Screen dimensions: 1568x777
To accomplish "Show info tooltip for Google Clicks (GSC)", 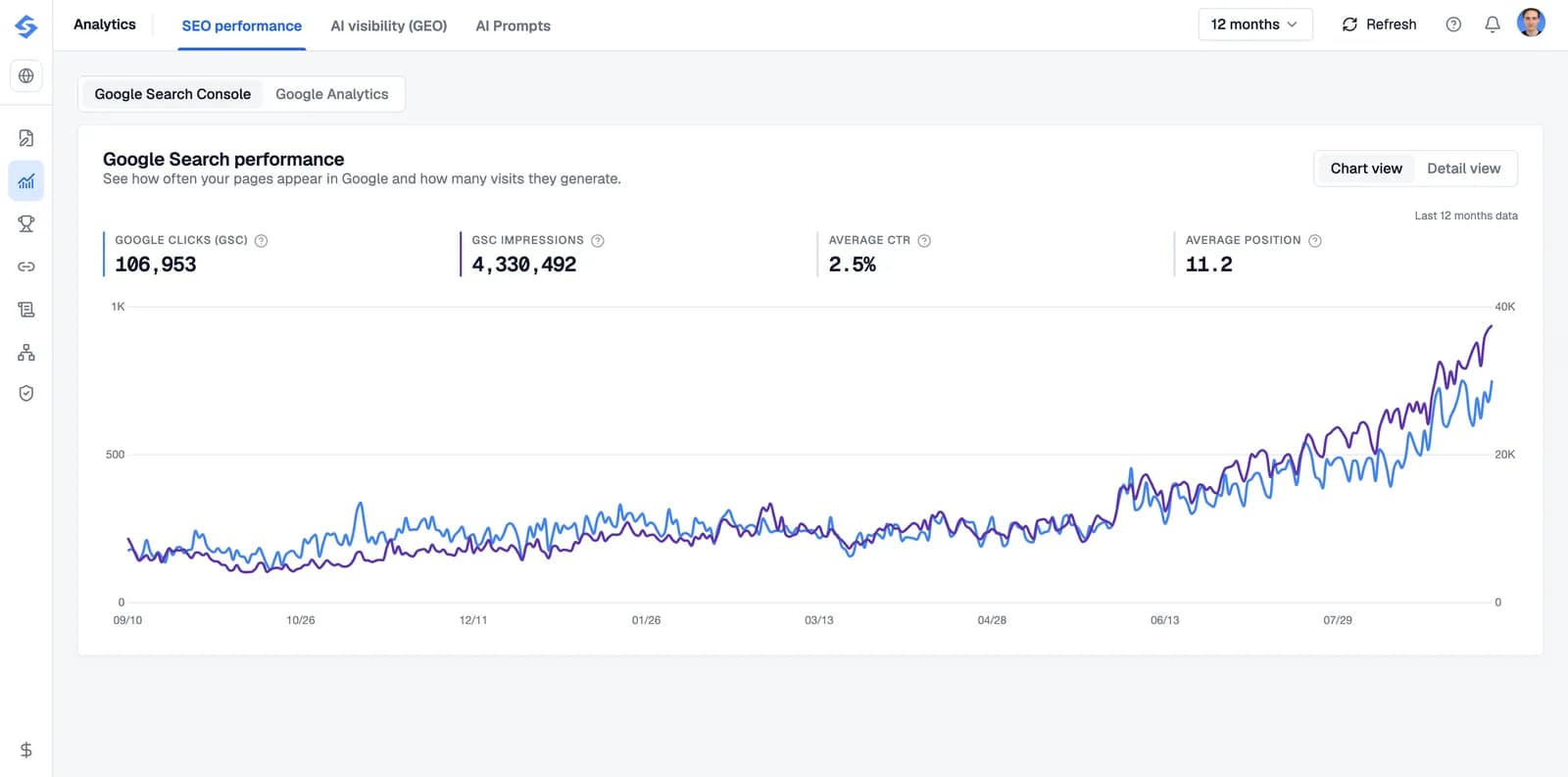I will tap(262, 241).
